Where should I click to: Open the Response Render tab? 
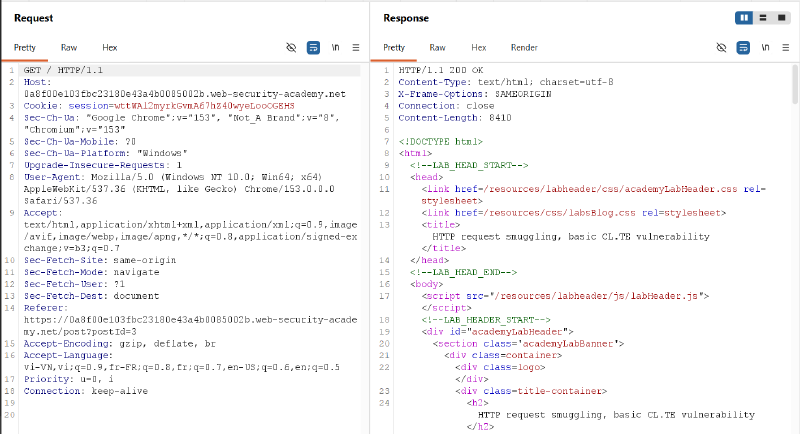point(524,47)
